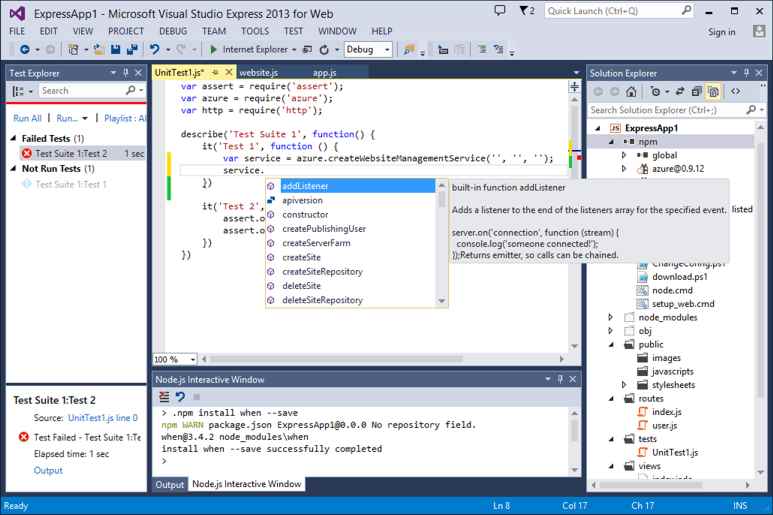This screenshot has height=515, width=773.
Task: Switch to the Output tab
Action: (x=170, y=484)
